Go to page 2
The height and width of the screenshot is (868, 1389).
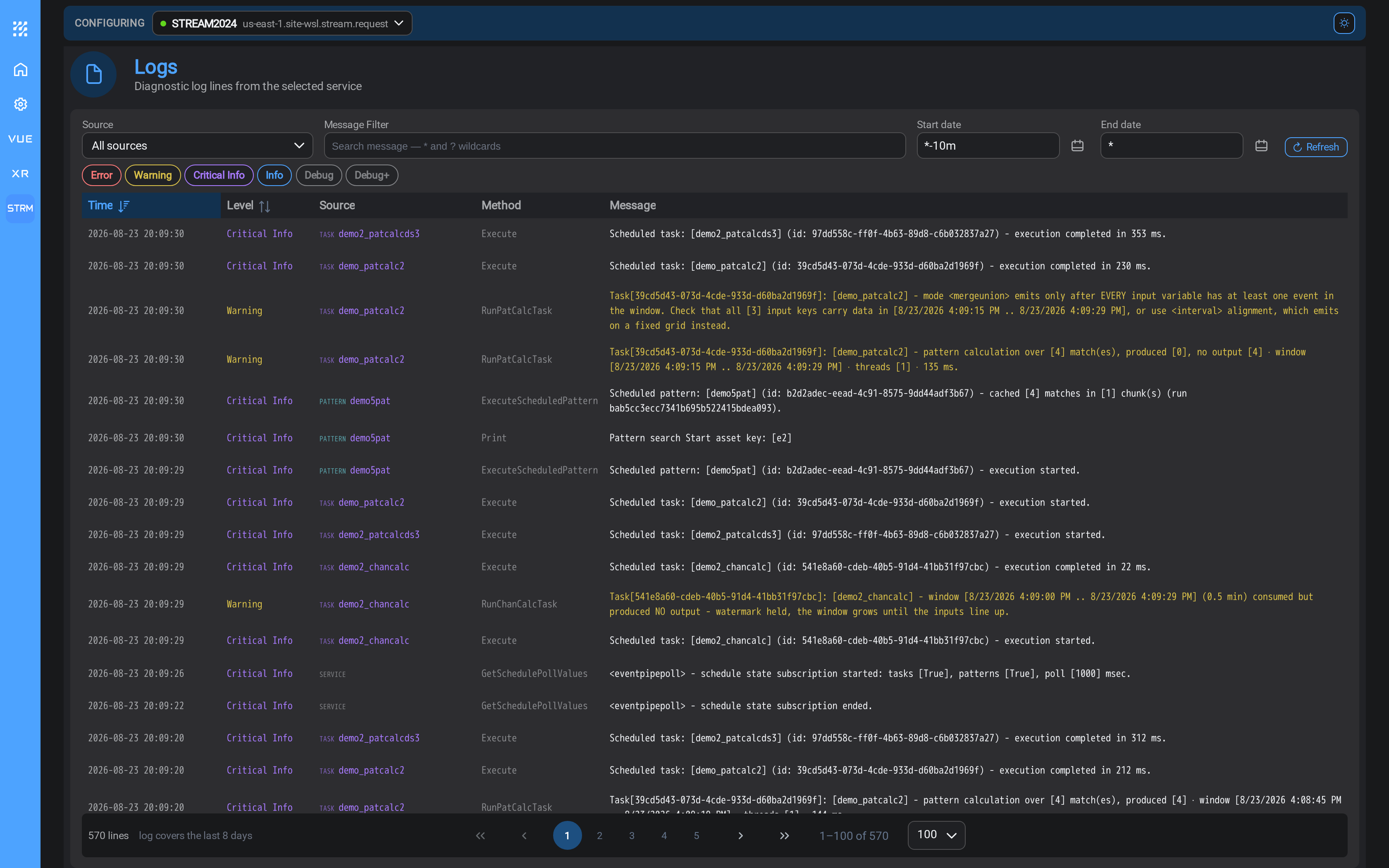599,836
